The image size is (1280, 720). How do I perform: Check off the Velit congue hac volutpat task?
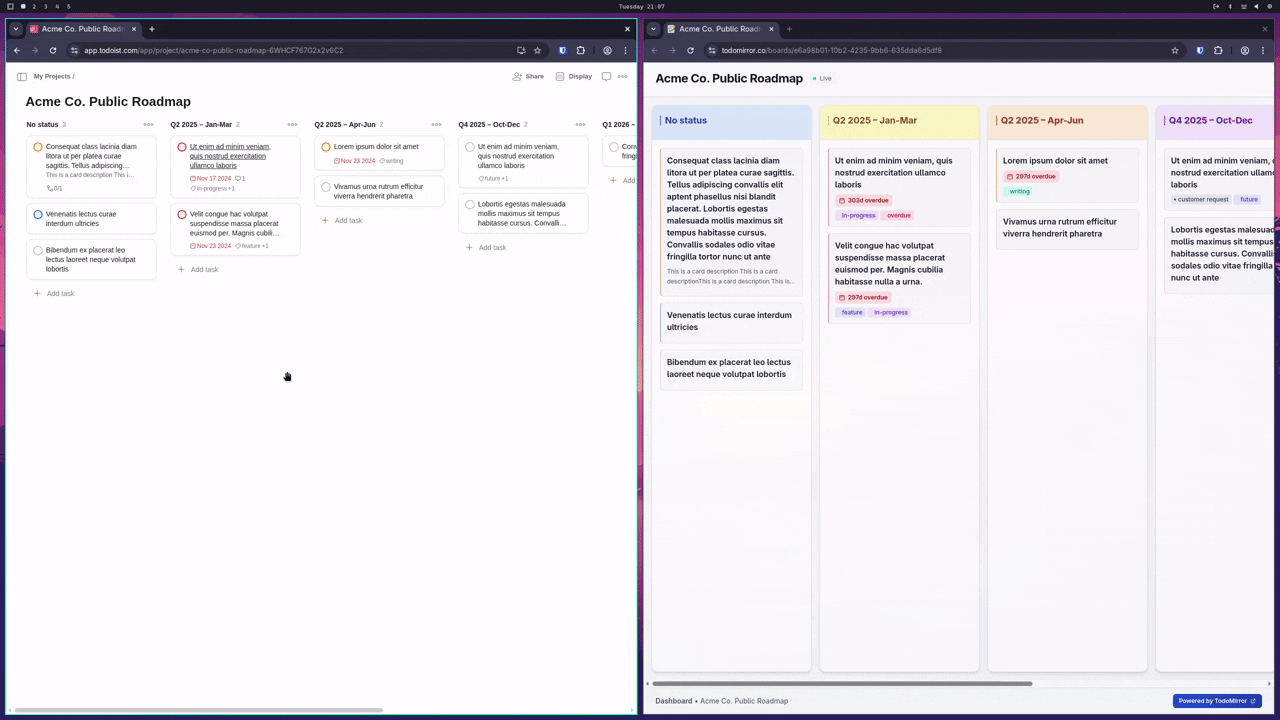tap(182, 214)
